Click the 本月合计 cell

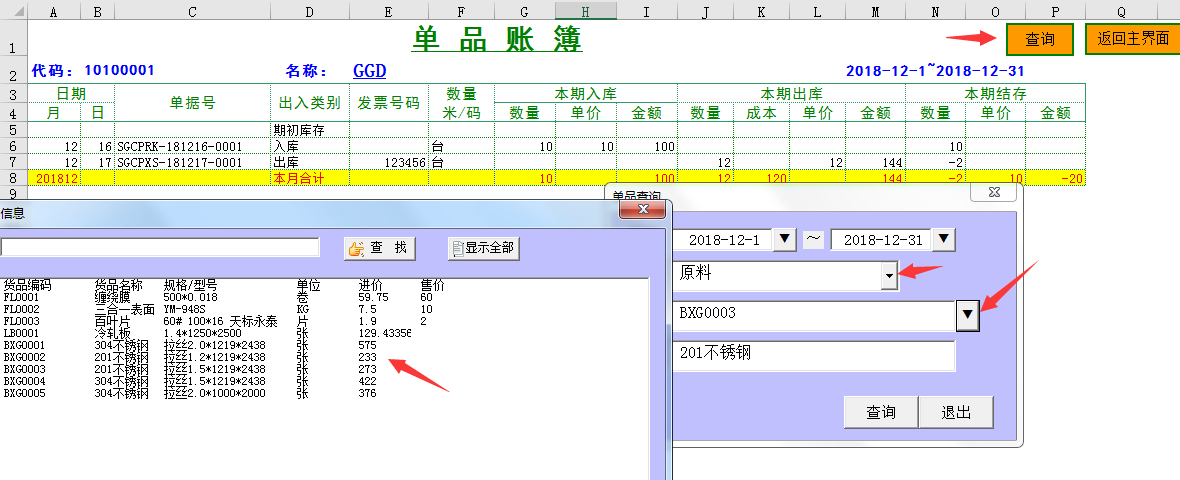pyautogui.click(x=310, y=178)
